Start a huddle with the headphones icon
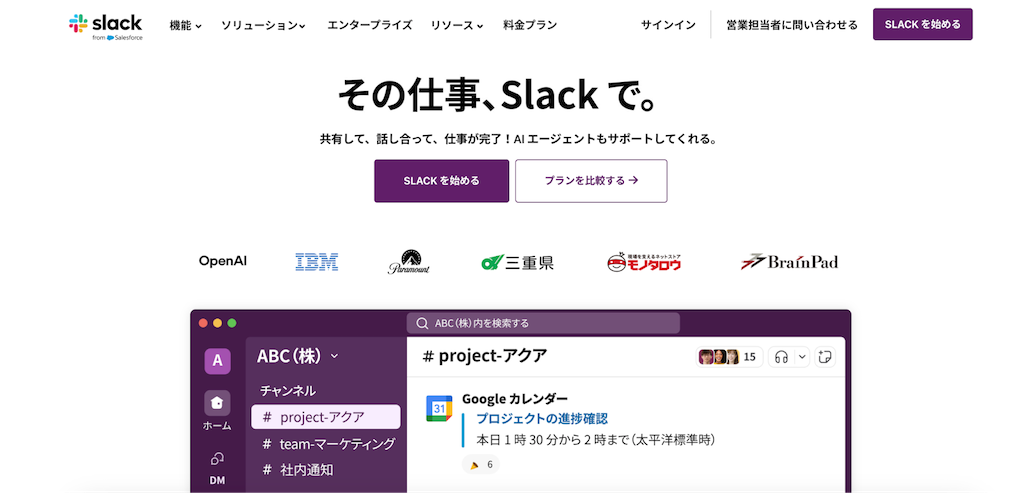 coord(782,357)
